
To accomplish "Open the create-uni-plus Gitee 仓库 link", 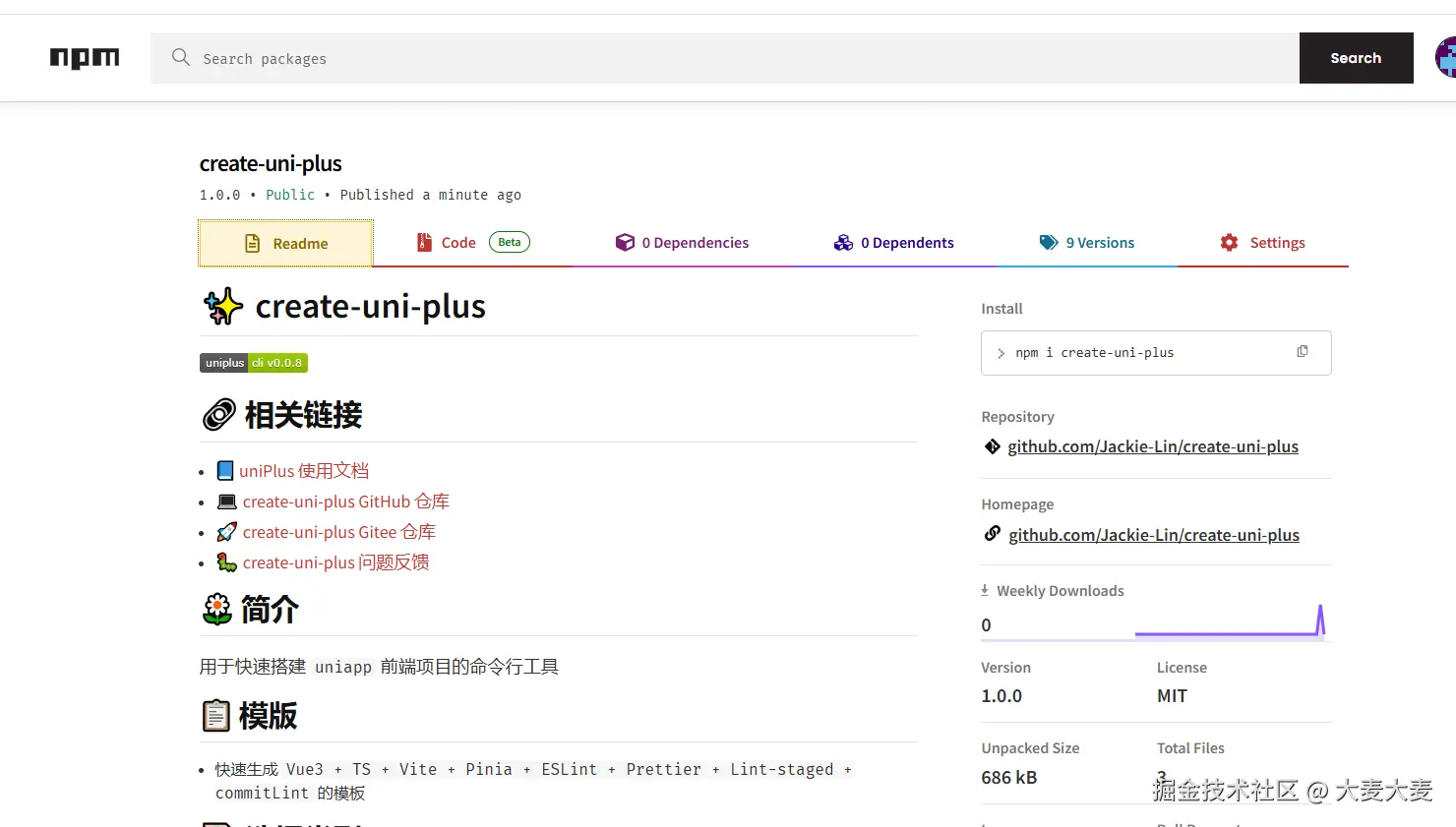I will (339, 532).
